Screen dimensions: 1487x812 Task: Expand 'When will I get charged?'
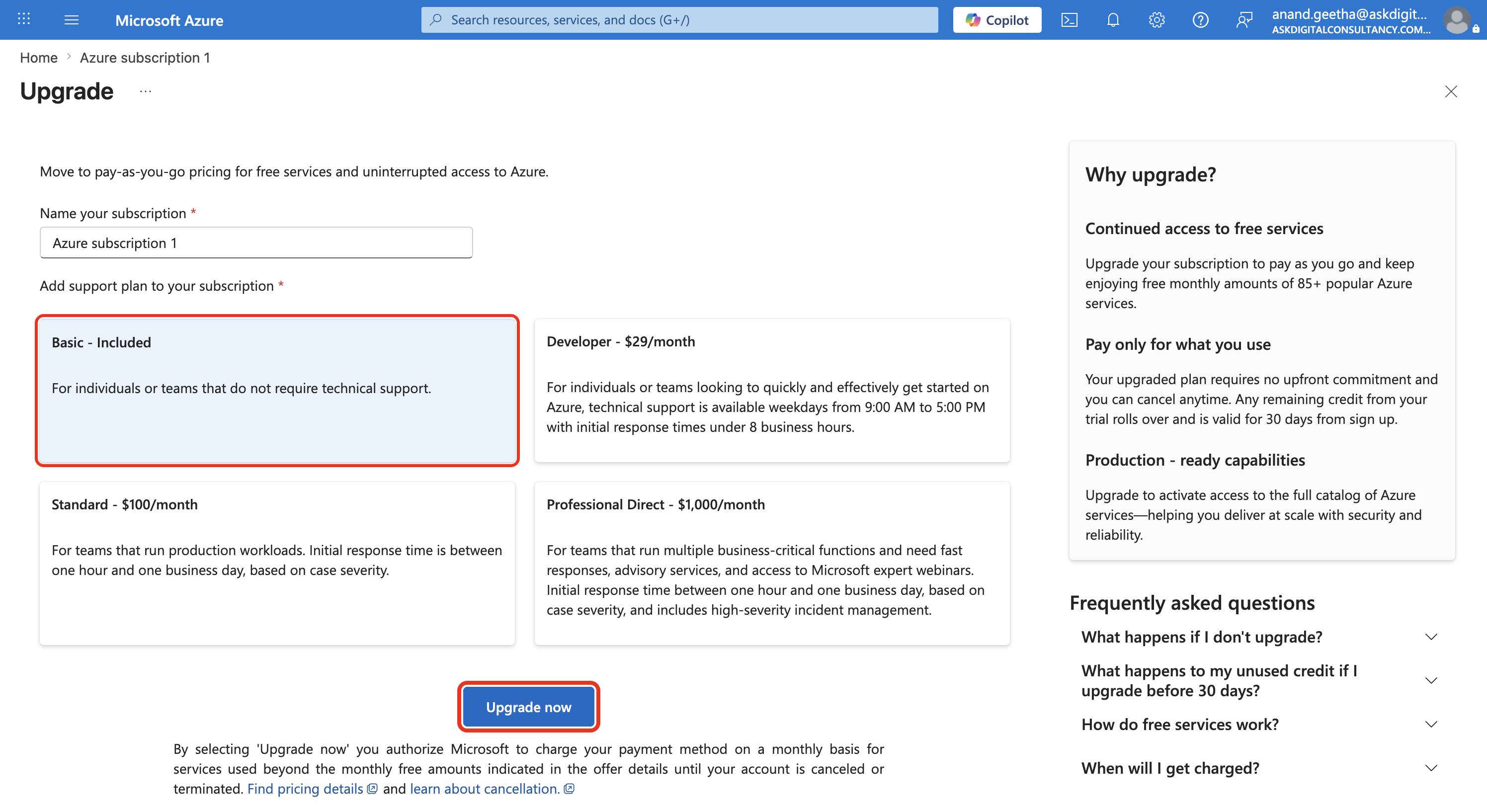click(1259, 768)
